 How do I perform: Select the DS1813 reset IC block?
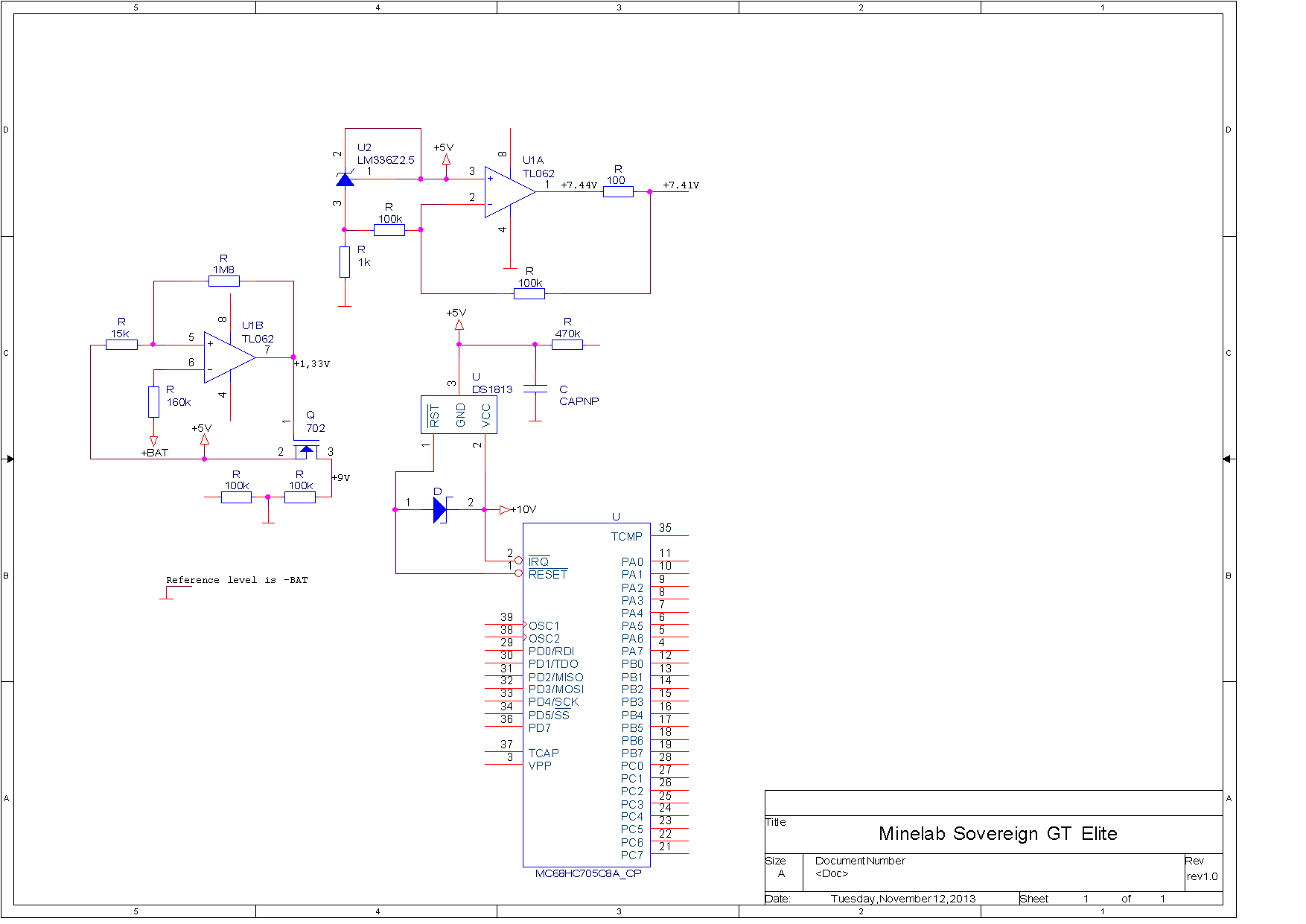(x=459, y=415)
